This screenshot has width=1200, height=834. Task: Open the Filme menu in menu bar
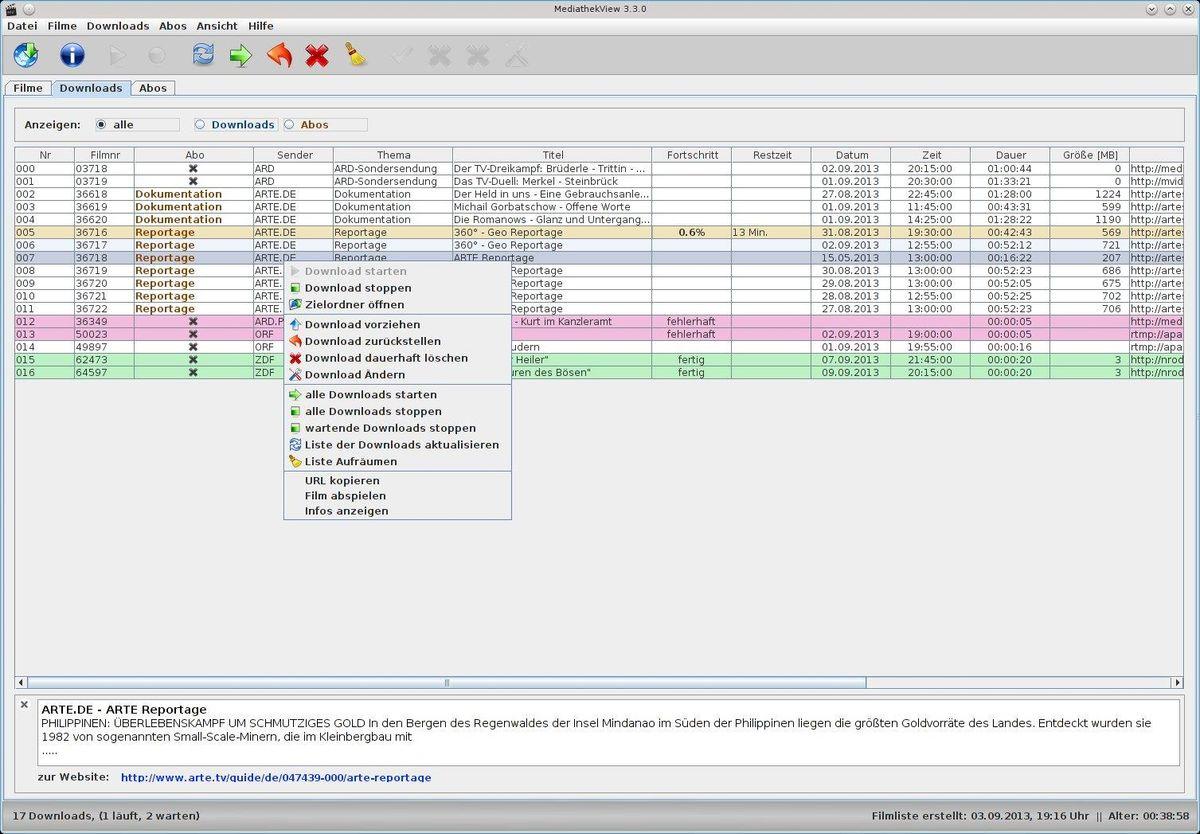pyautogui.click(x=62, y=26)
